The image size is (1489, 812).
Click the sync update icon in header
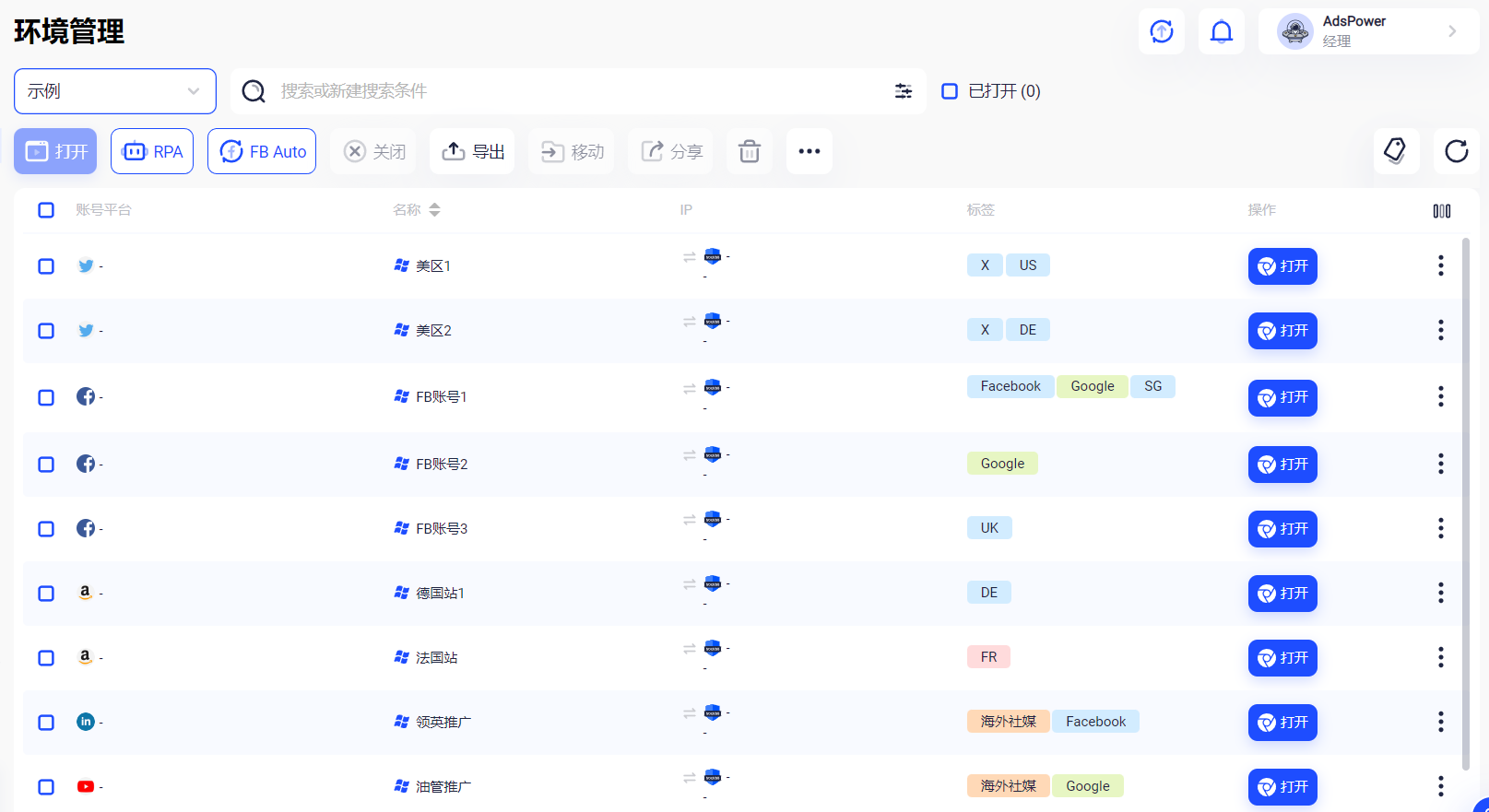click(1161, 31)
